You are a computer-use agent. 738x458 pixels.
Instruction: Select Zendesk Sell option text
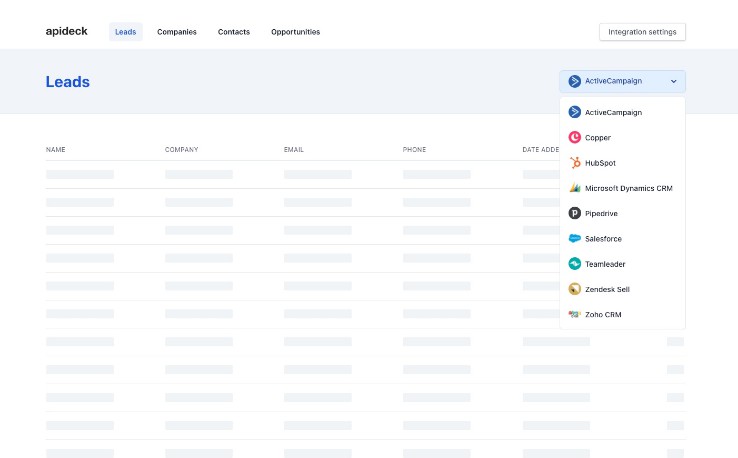pos(607,289)
